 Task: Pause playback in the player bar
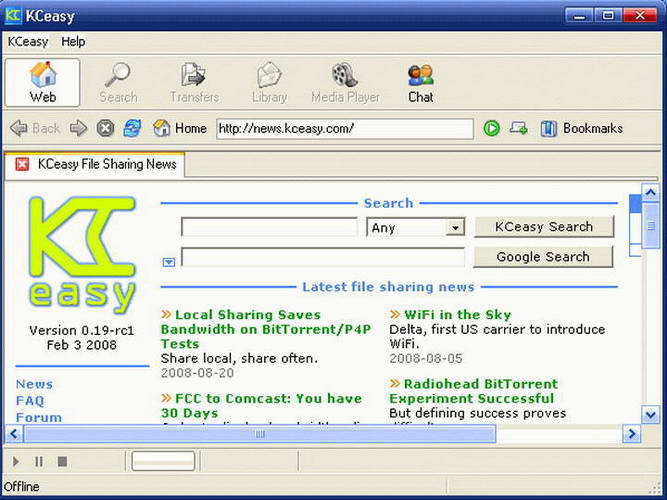[39, 461]
